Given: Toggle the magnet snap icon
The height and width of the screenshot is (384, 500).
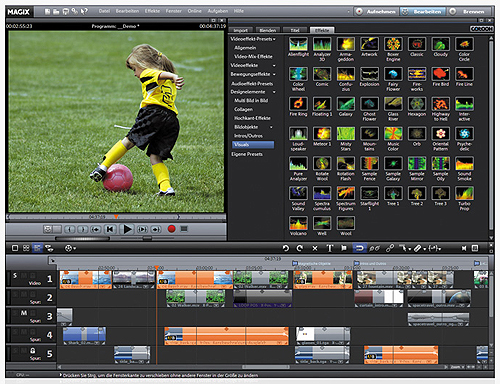Looking at the screenshot, I should coord(359,248).
